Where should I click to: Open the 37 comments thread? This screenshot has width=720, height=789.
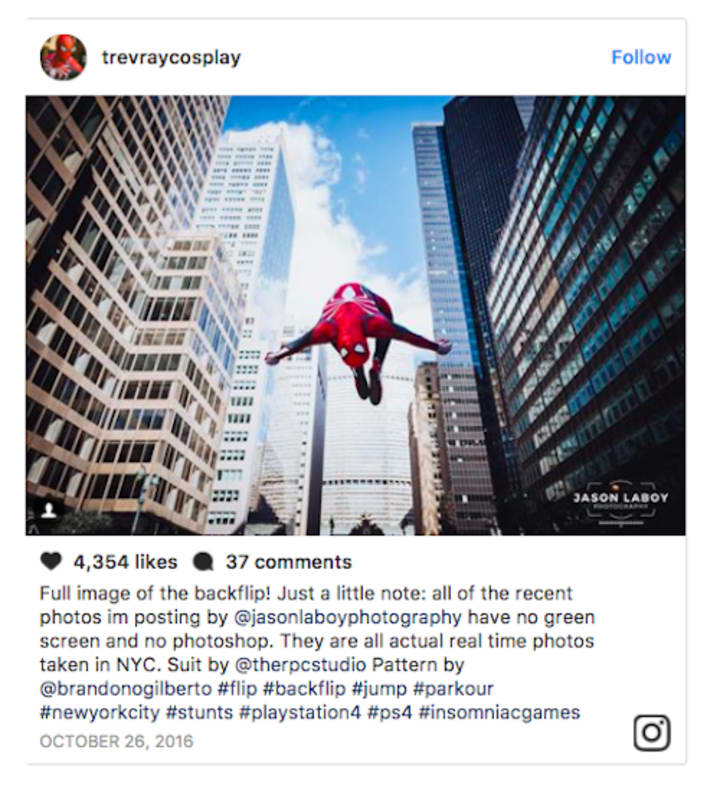click(x=288, y=562)
